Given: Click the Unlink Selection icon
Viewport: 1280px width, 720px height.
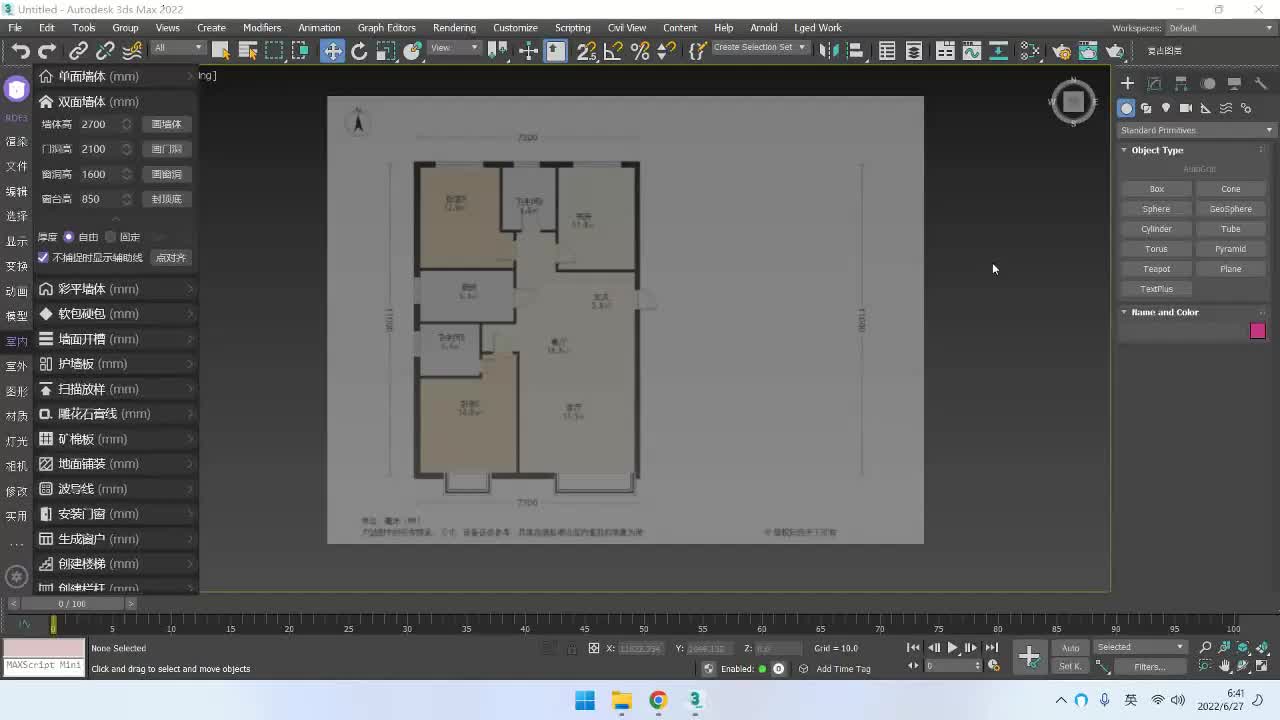Looking at the screenshot, I should coord(104,51).
